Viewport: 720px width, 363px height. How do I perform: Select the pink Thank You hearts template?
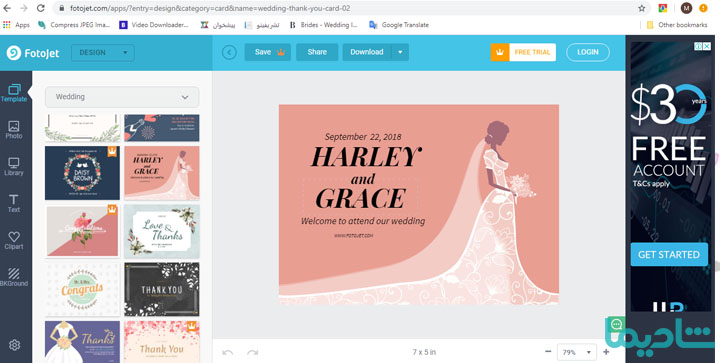pos(162,342)
